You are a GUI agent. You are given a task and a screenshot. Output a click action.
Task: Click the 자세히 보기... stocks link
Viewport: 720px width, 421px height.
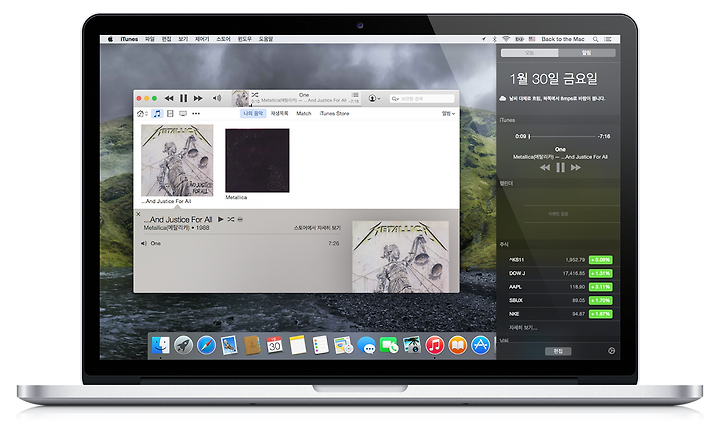coord(523,327)
